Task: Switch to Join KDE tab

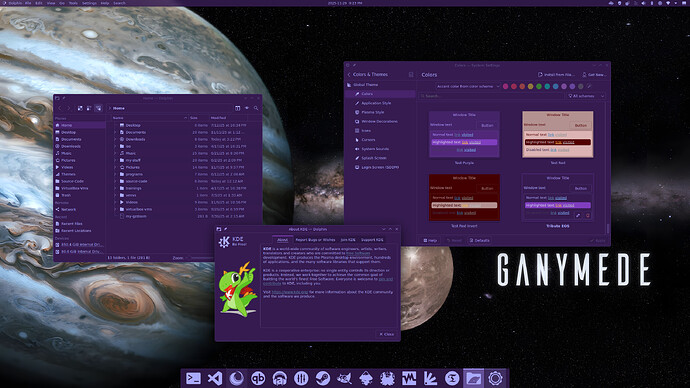Action: click(348, 240)
